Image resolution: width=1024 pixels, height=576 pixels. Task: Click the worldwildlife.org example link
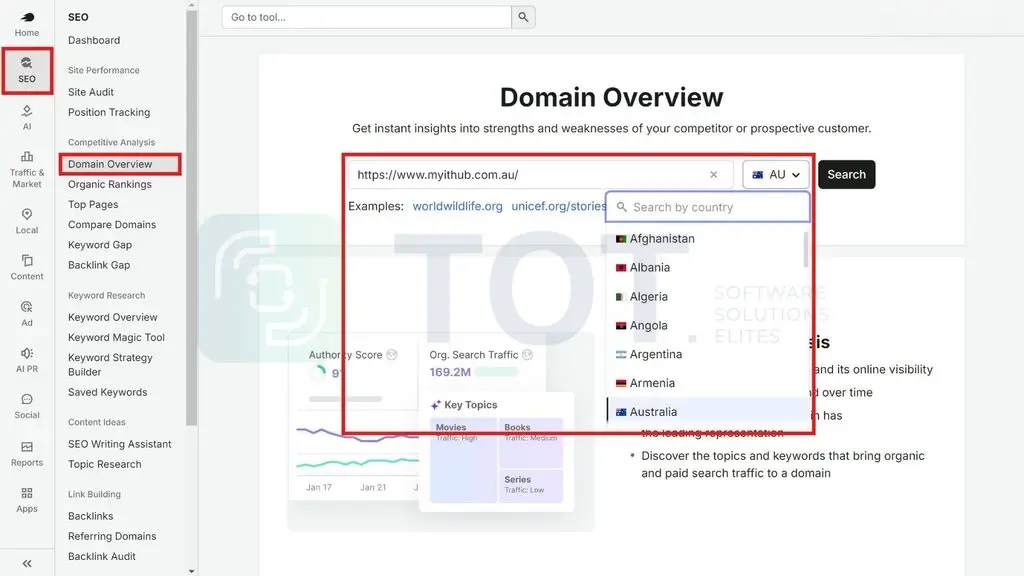click(x=458, y=206)
